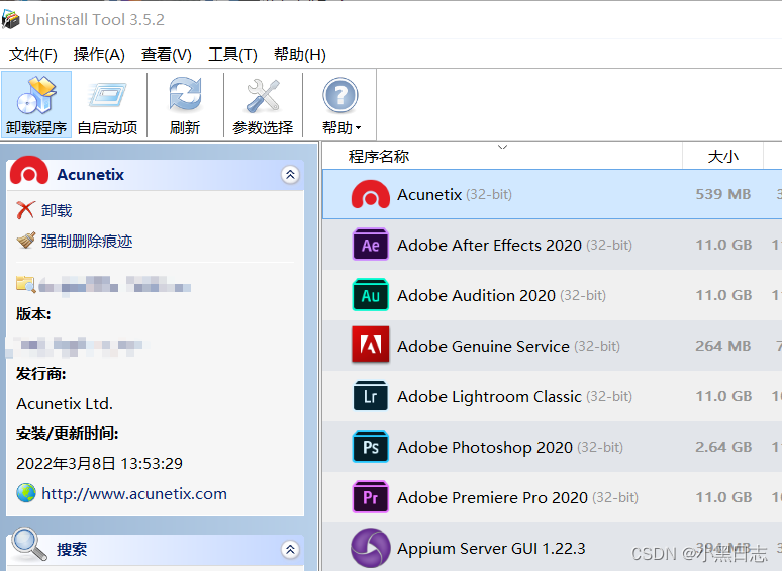Select the Adobe Premiere Pro 2020 icon
The image size is (783, 572).
coord(371,497)
